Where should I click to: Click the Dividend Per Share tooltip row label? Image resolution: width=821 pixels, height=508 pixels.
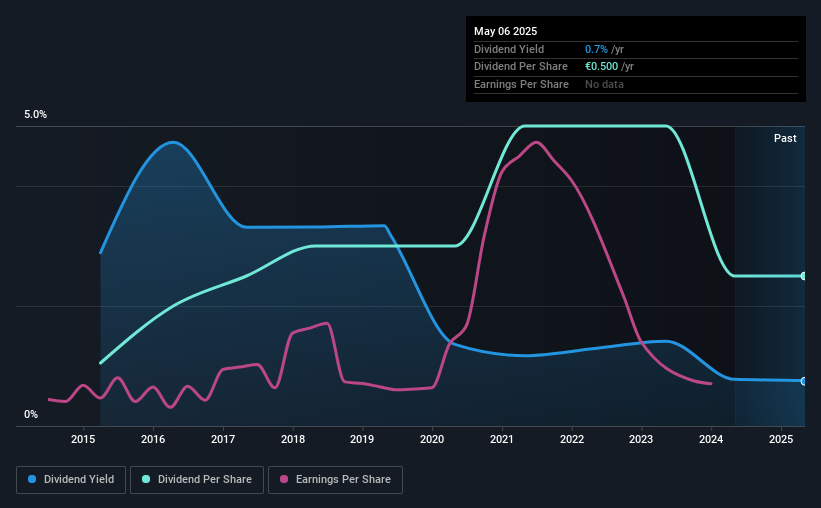point(520,67)
